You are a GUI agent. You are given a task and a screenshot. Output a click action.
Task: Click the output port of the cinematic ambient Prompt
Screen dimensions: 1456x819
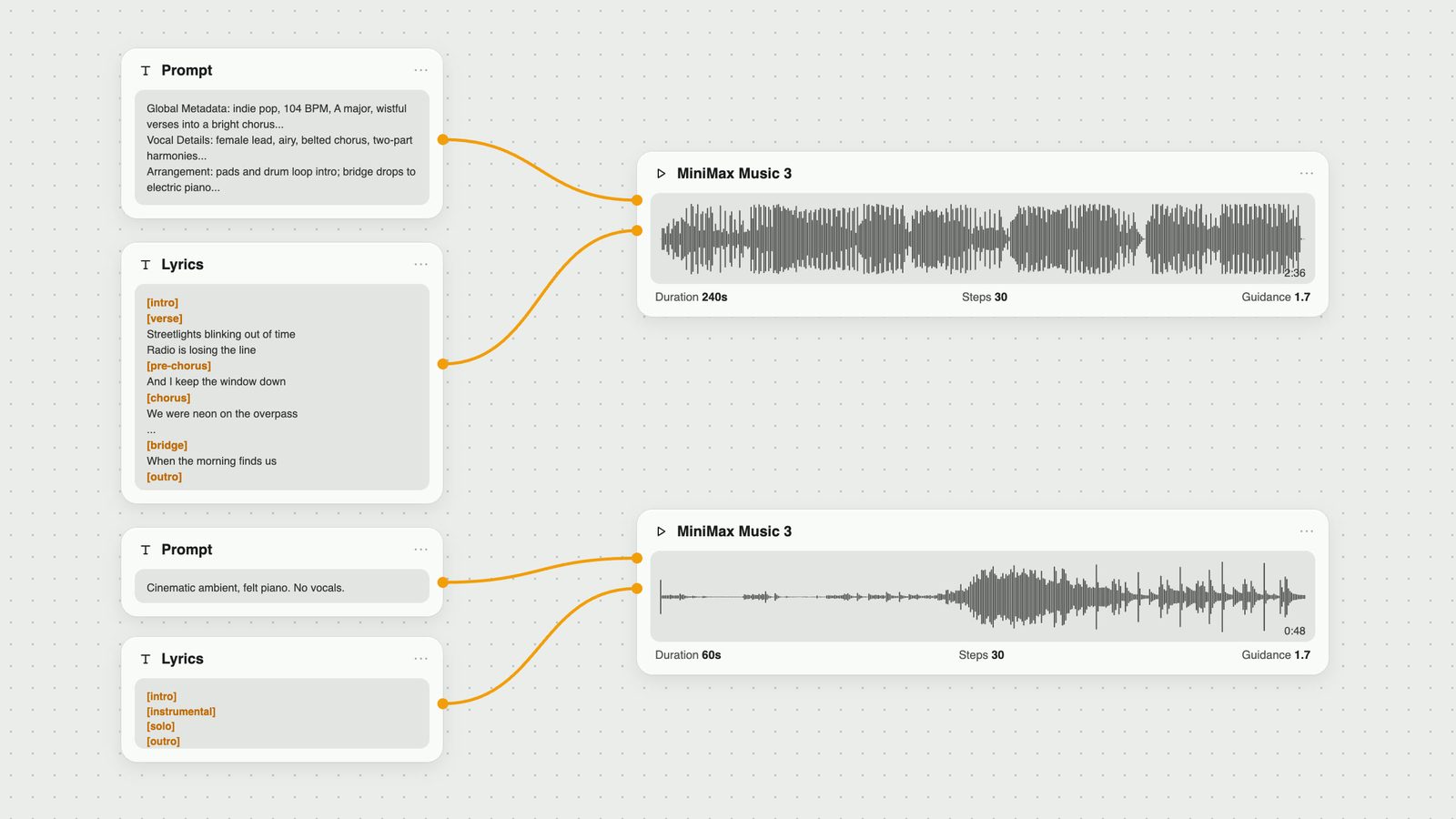443,582
